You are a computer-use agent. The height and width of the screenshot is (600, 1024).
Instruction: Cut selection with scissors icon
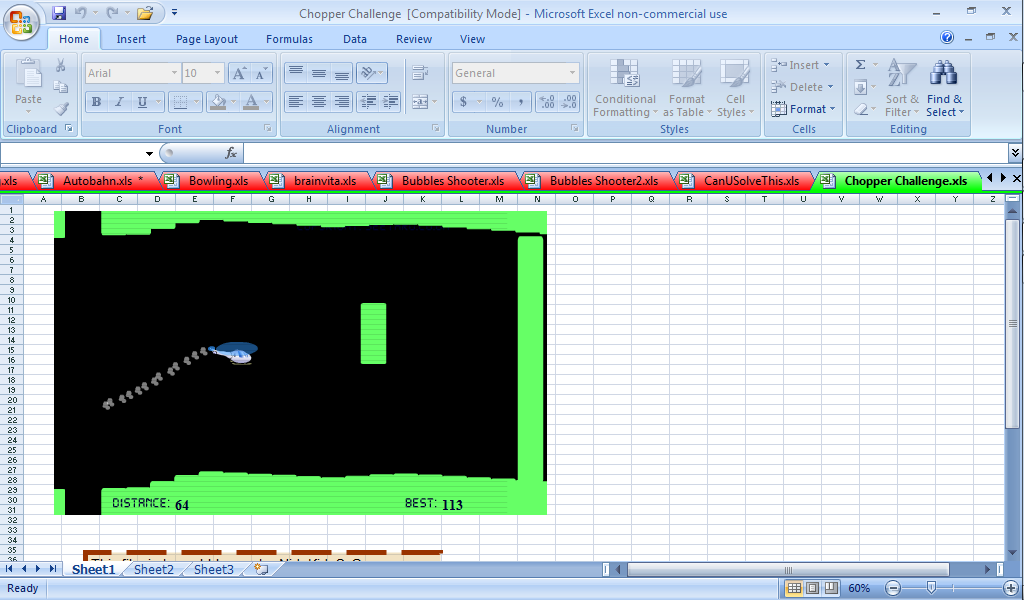pyautogui.click(x=61, y=65)
